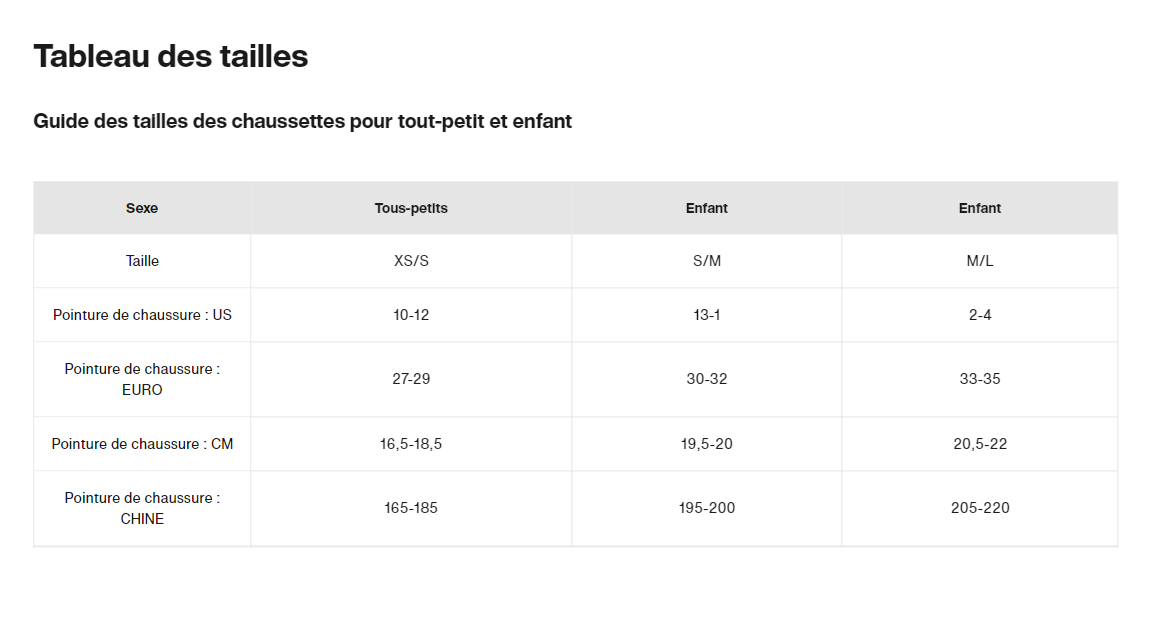Select the CHINE 205-220 cell
The width and height of the screenshot is (1155, 641).
point(979,508)
